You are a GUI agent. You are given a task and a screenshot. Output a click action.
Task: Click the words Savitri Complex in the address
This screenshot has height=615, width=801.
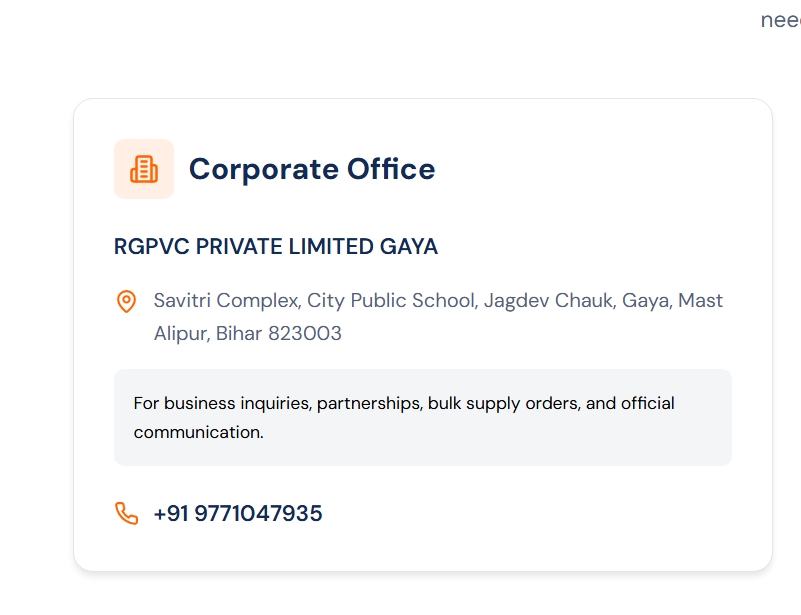coord(225,301)
